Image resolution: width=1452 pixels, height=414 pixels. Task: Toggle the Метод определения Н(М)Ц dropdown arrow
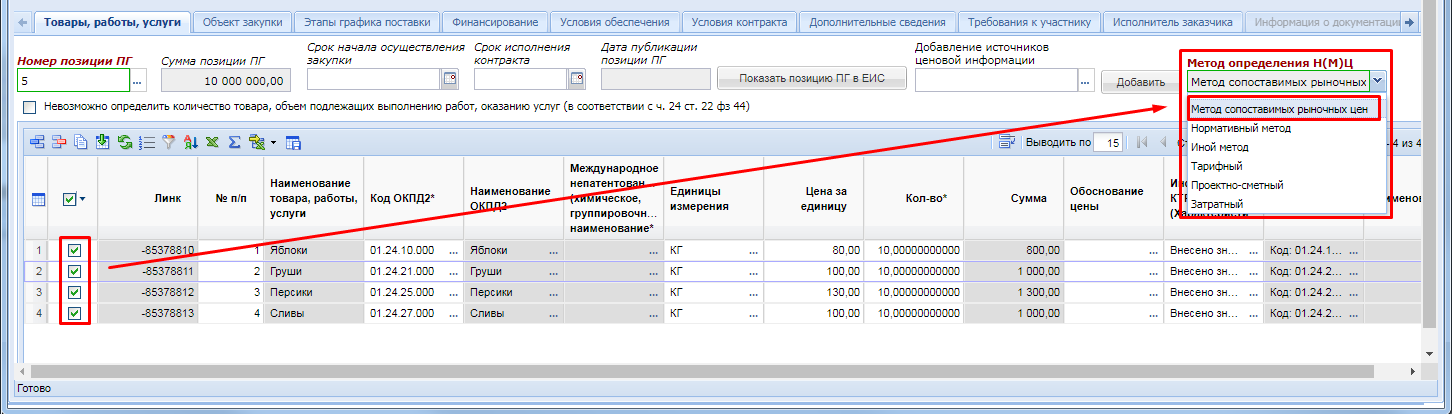point(1378,82)
